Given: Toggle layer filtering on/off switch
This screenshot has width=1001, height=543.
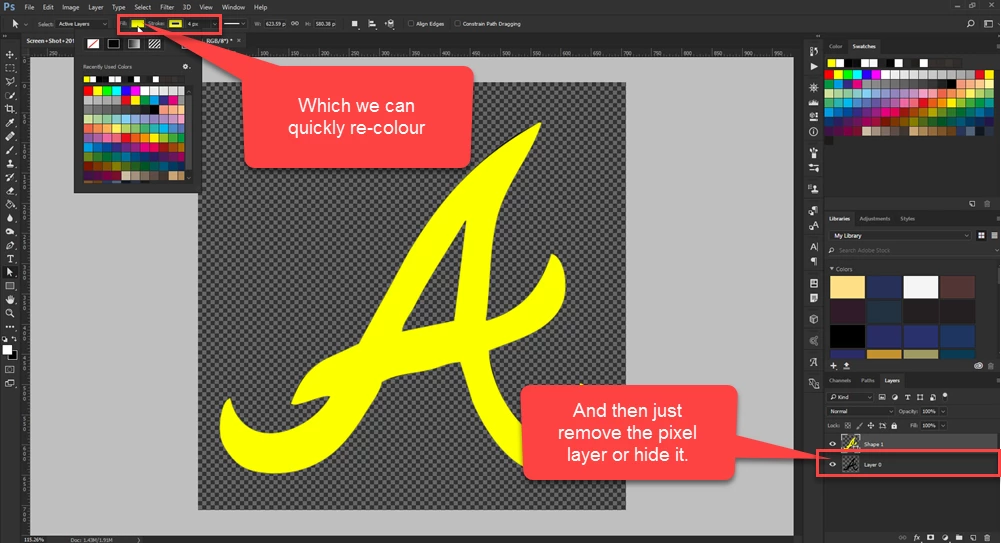Looking at the screenshot, I should click(x=945, y=396).
